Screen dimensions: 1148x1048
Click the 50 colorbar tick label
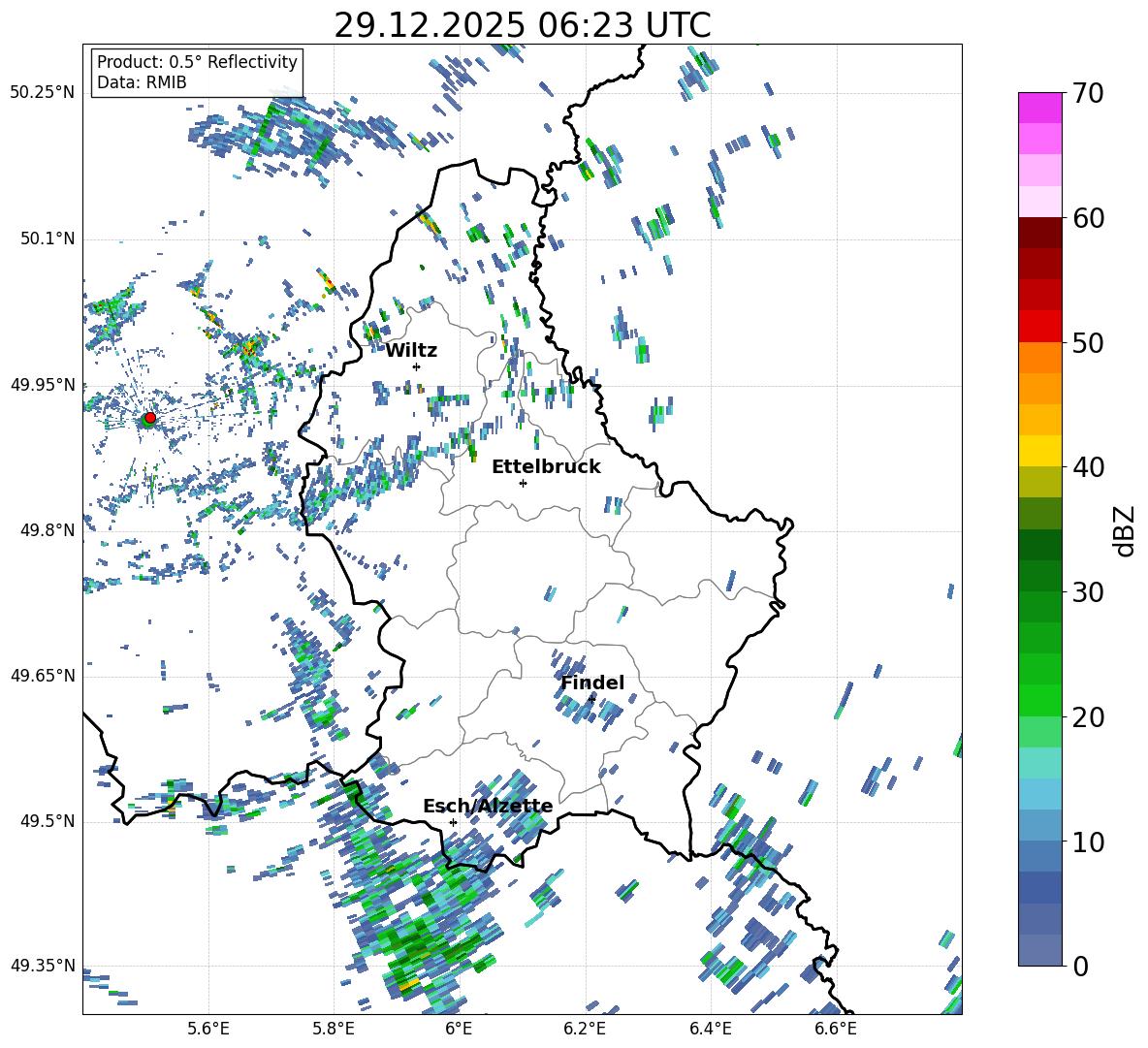pyautogui.click(x=1088, y=343)
